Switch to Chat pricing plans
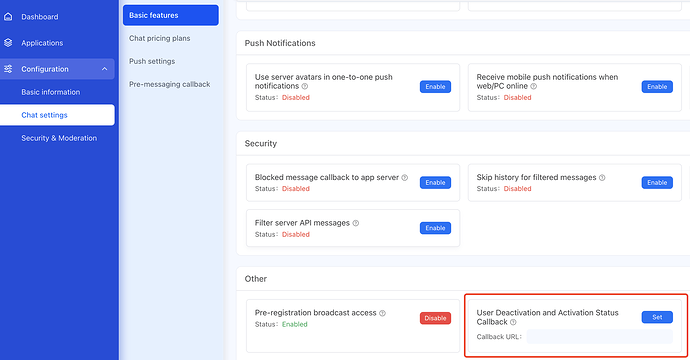The height and width of the screenshot is (360, 690). [159, 38]
